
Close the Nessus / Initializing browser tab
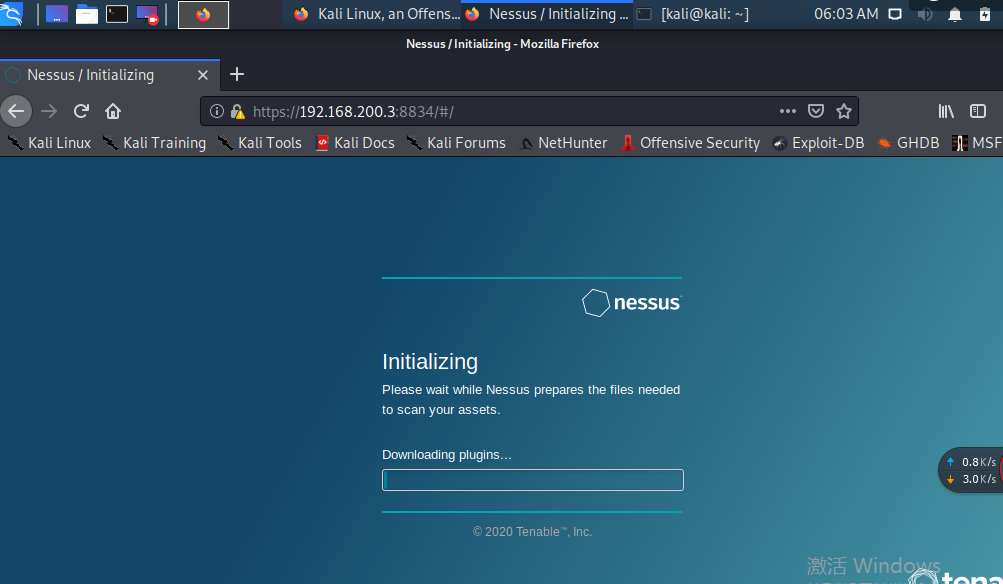click(203, 75)
